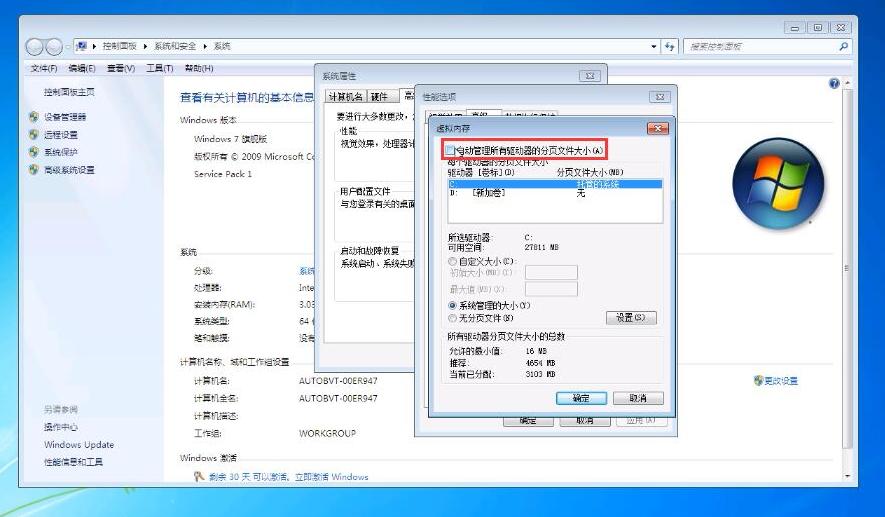885x517 pixels.
Task: Expand the arrow after 系统和安全 in breadcrumb
Action: pos(204,46)
